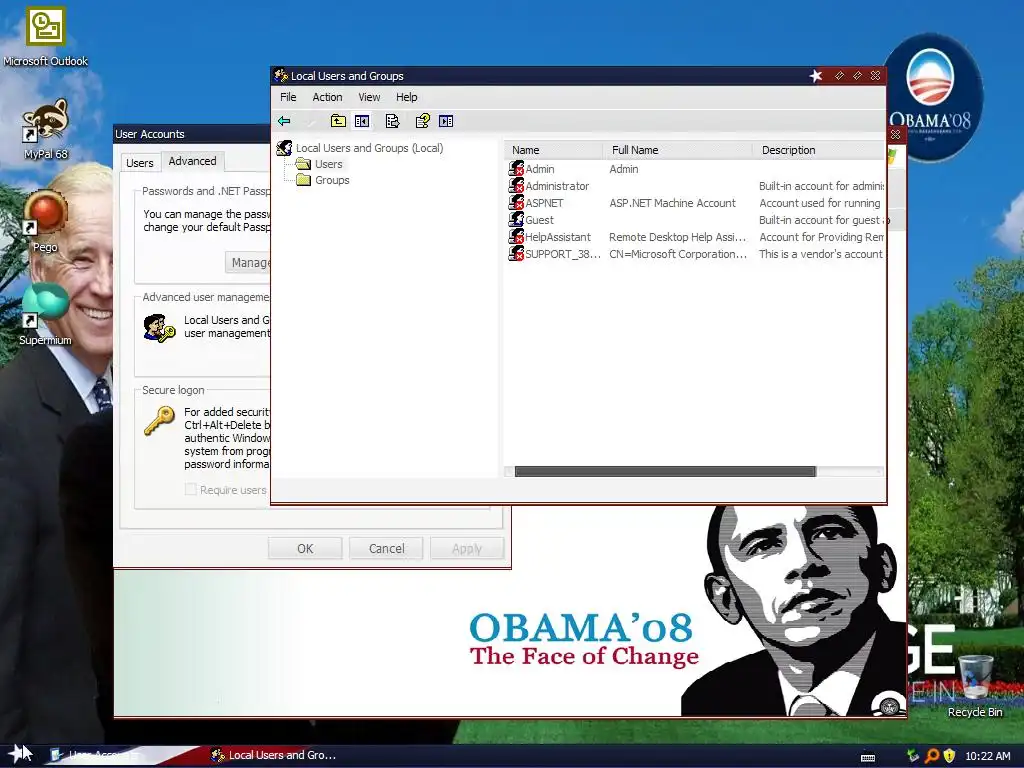Viewport: 1024px width, 768px height.
Task: Click the 'Remote Desktop Help Assi...' full name cell
Action: coord(677,237)
